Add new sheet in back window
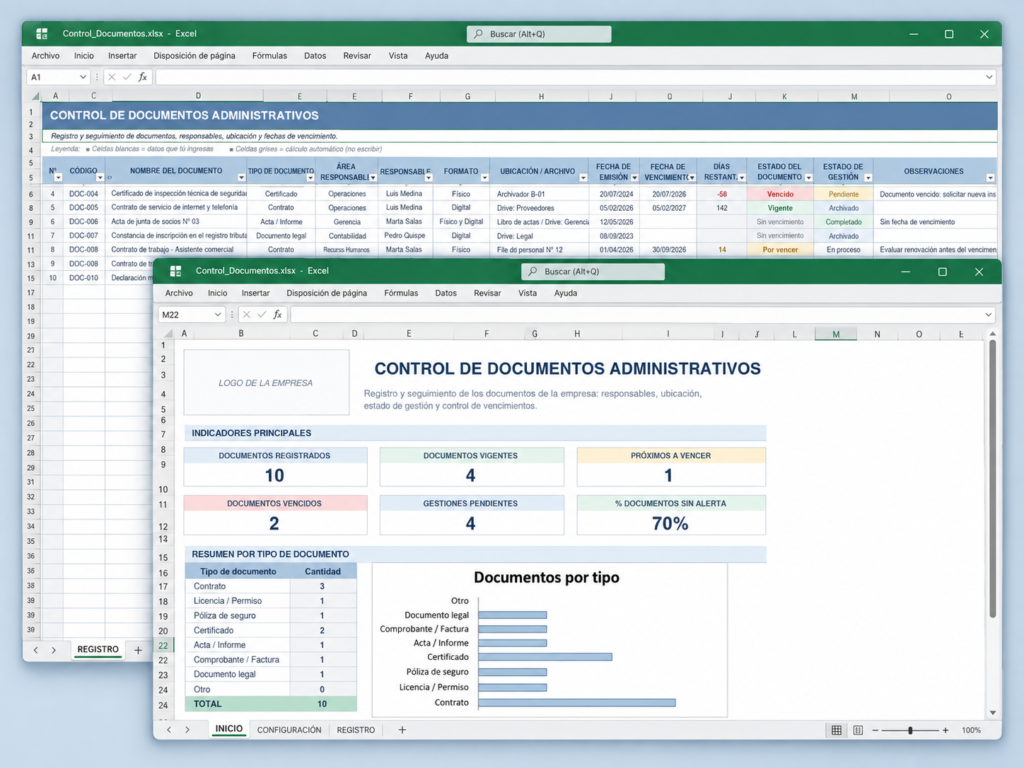 138,650
